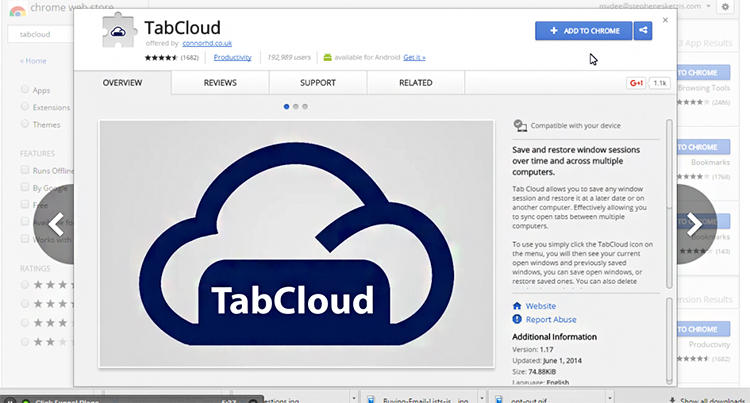Go to the previous screenshot with left arrow

point(57,223)
